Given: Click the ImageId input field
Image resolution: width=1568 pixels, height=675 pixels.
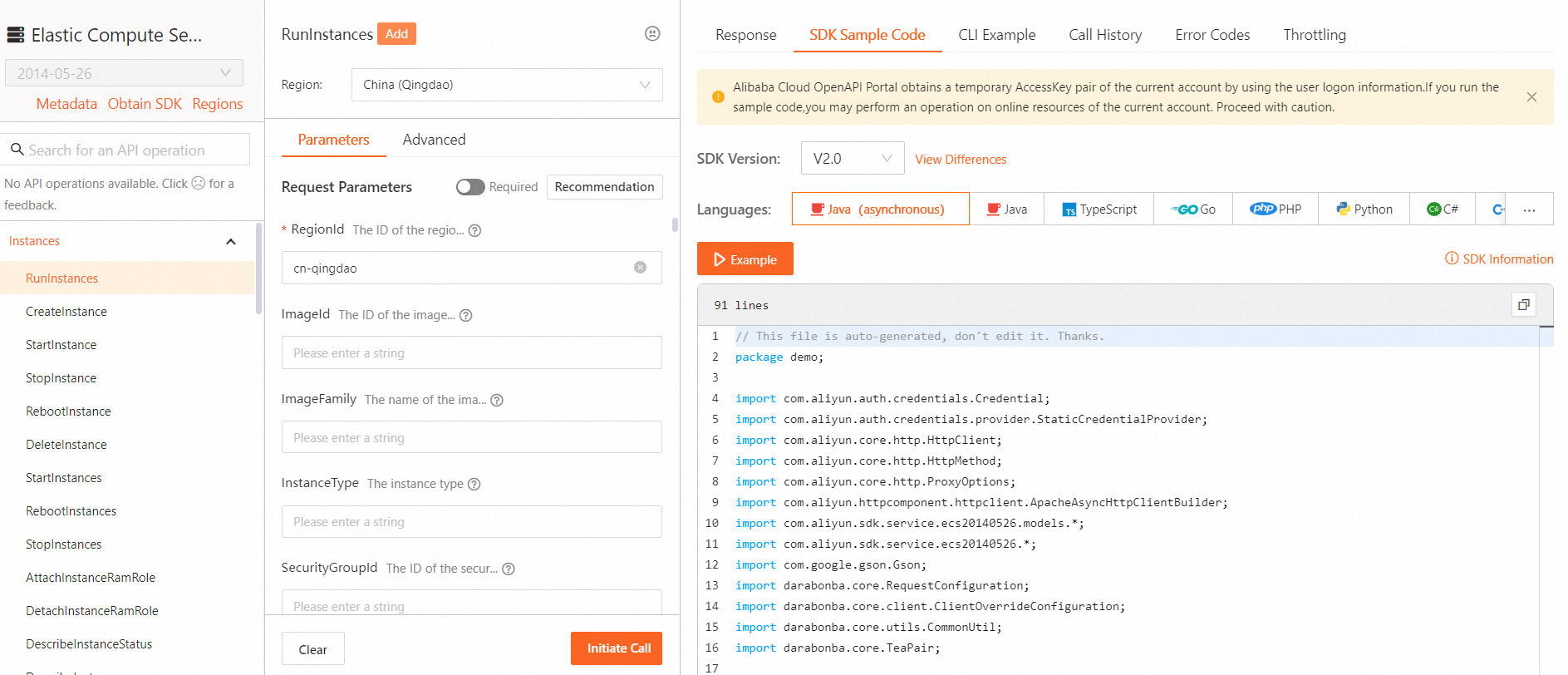Looking at the screenshot, I should [x=471, y=352].
